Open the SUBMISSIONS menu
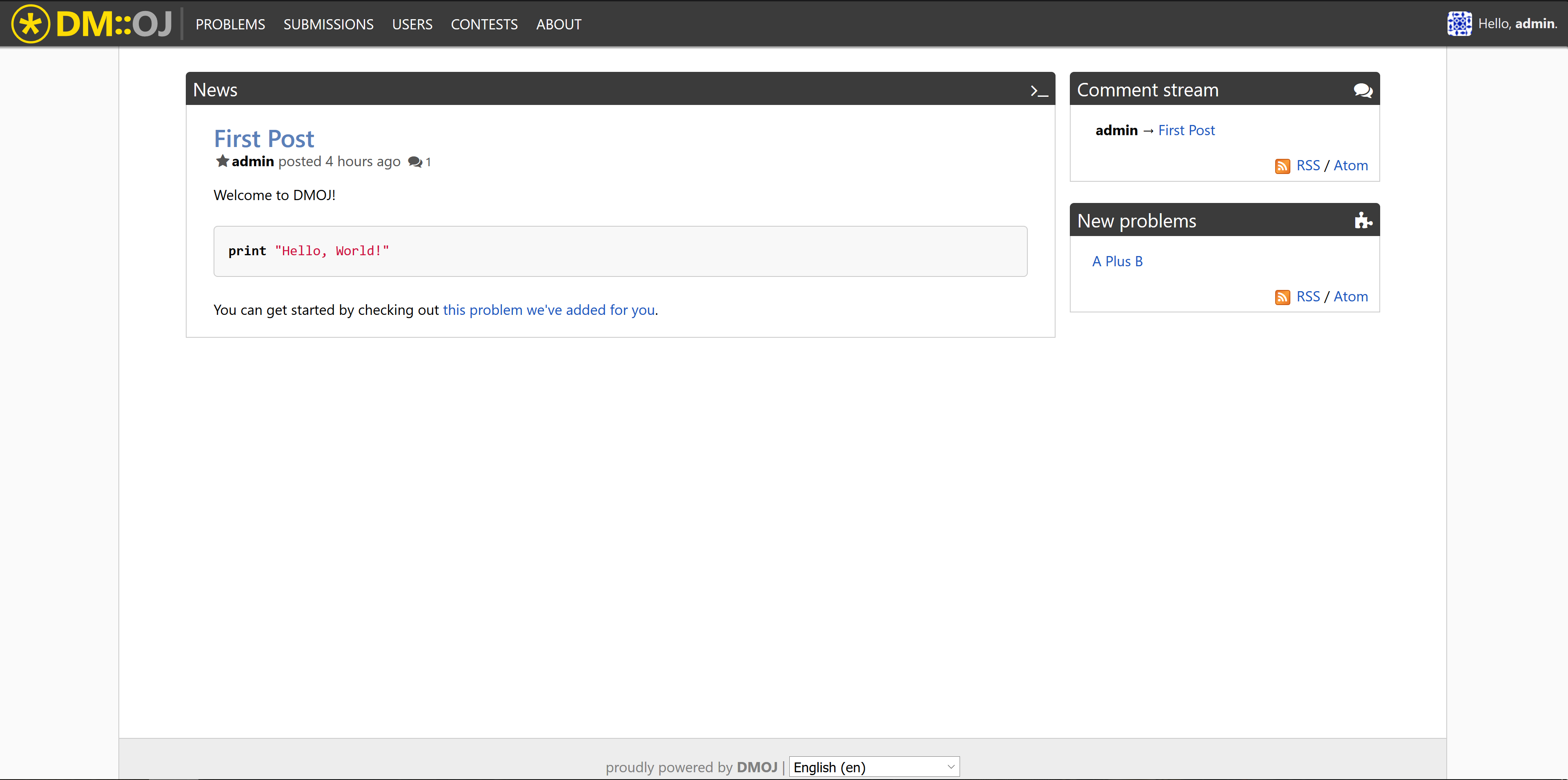 coord(328,25)
